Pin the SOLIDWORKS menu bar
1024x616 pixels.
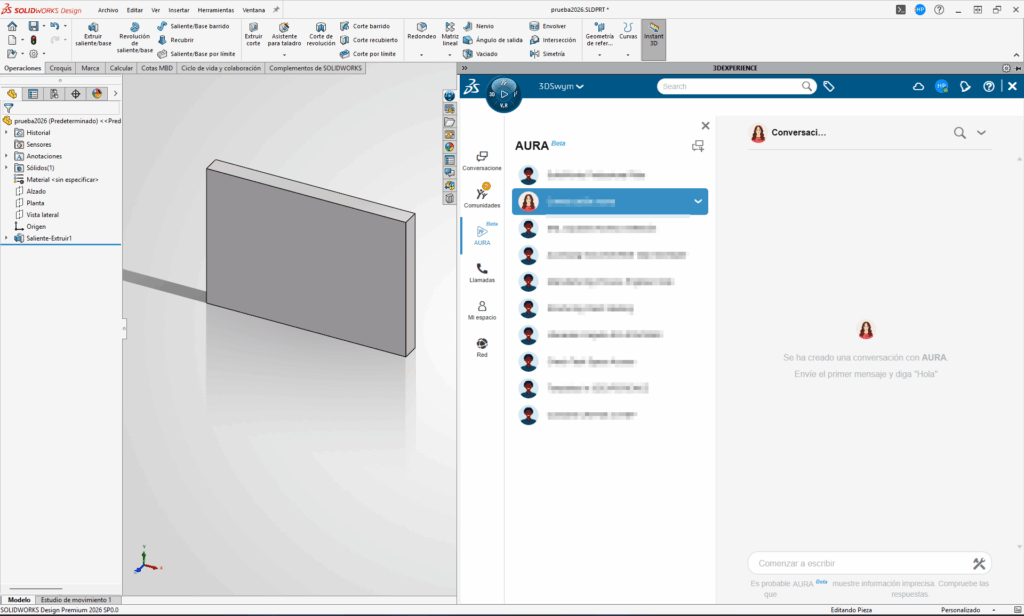[x=276, y=9]
